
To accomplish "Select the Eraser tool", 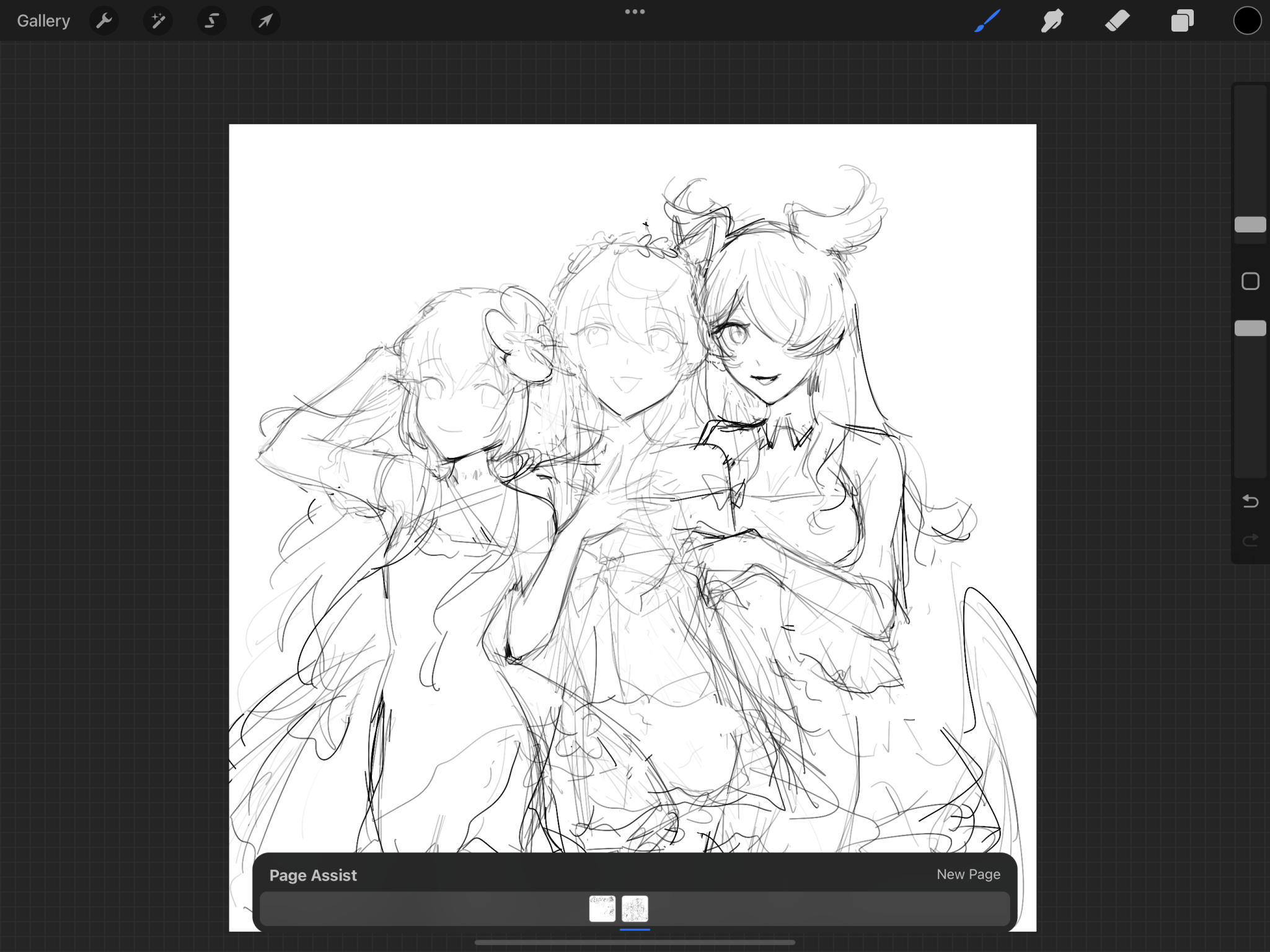I will click(x=1118, y=21).
